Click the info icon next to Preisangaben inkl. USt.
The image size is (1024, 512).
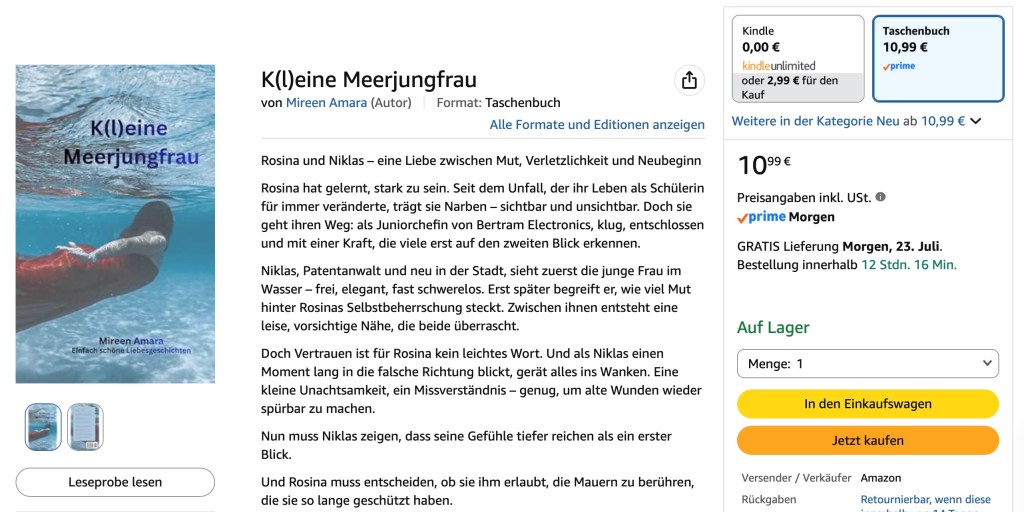[x=881, y=197]
